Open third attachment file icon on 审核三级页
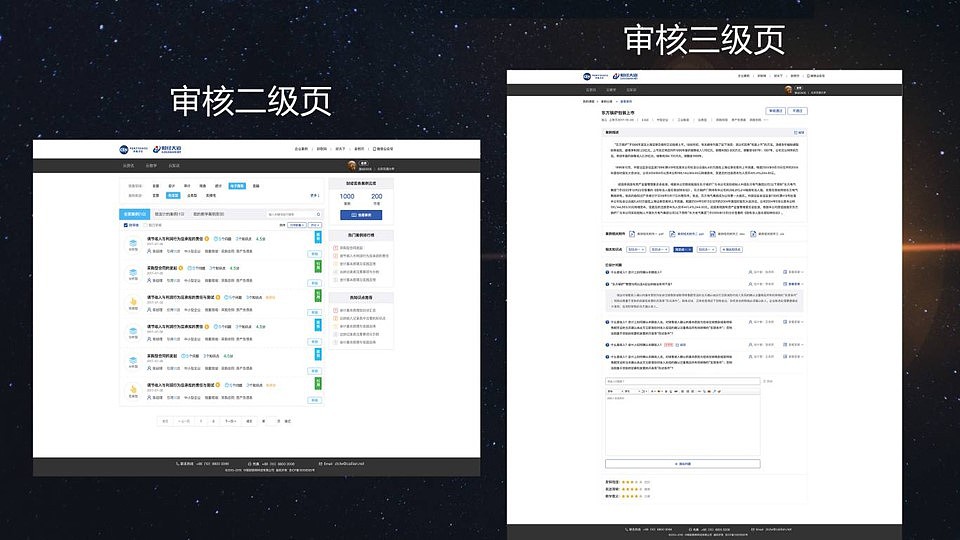960x540 pixels. tap(713, 234)
